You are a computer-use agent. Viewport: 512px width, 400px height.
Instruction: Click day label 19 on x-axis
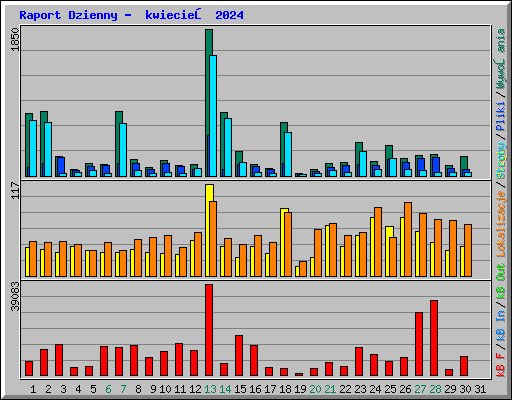300,389
